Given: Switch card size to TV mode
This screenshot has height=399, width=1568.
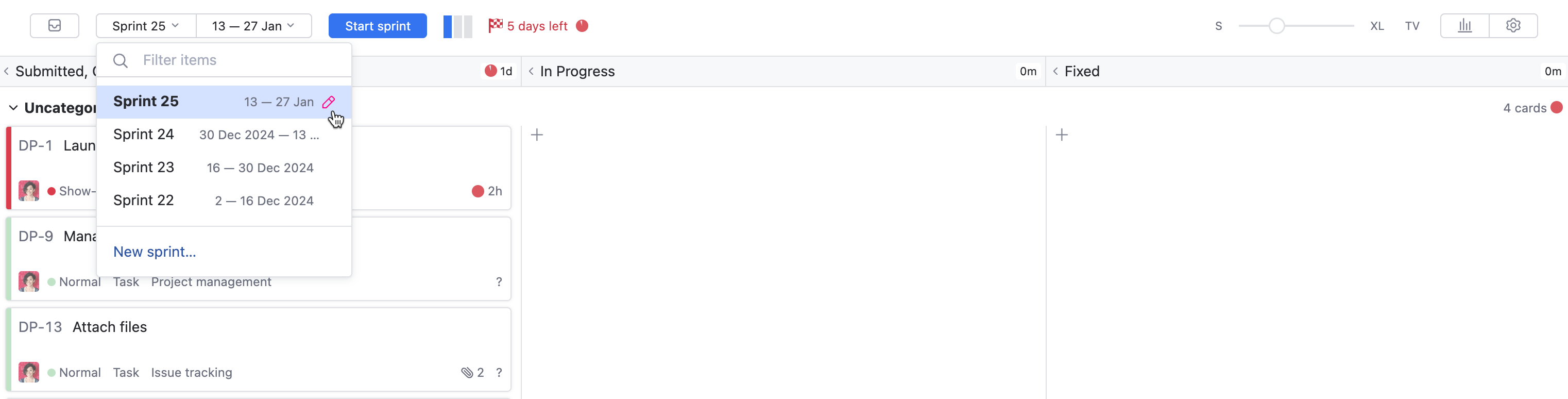Looking at the screenshot, I should tap(1412, 26).
